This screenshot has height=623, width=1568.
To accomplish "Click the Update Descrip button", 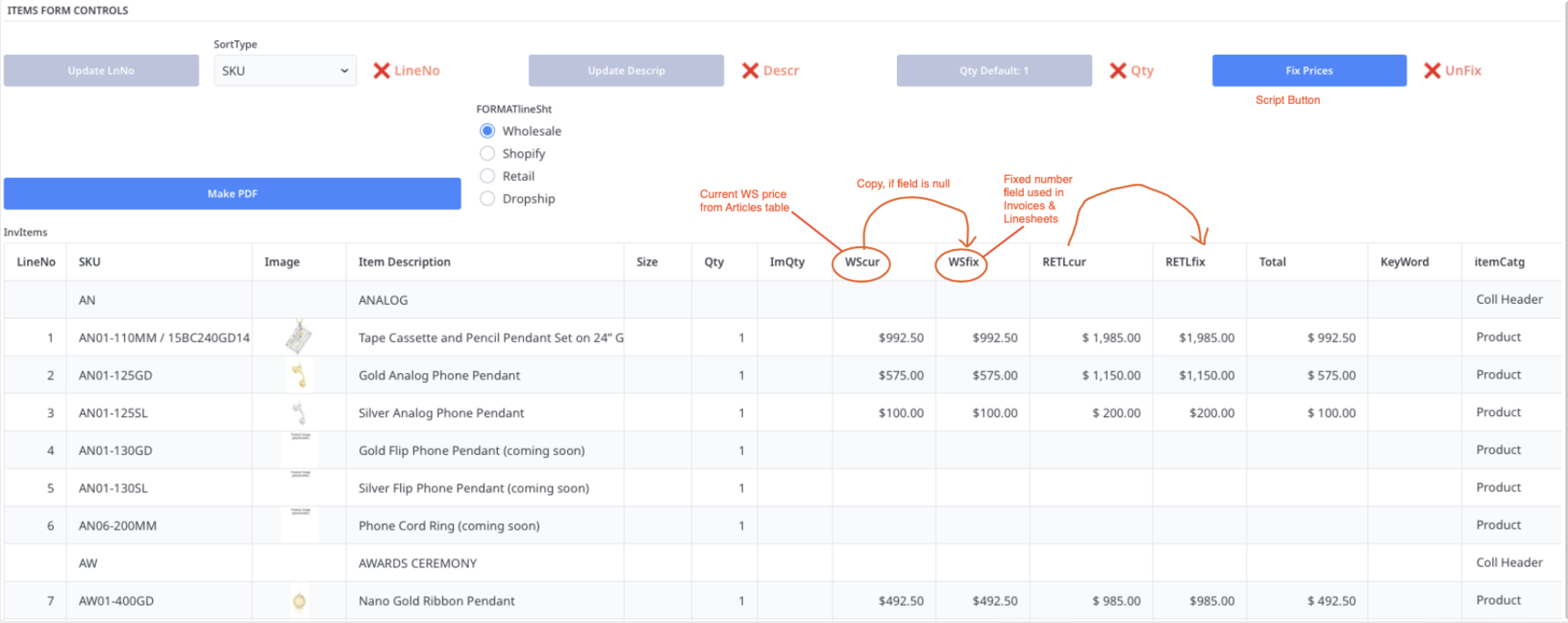I will click(x=626, y=70).
